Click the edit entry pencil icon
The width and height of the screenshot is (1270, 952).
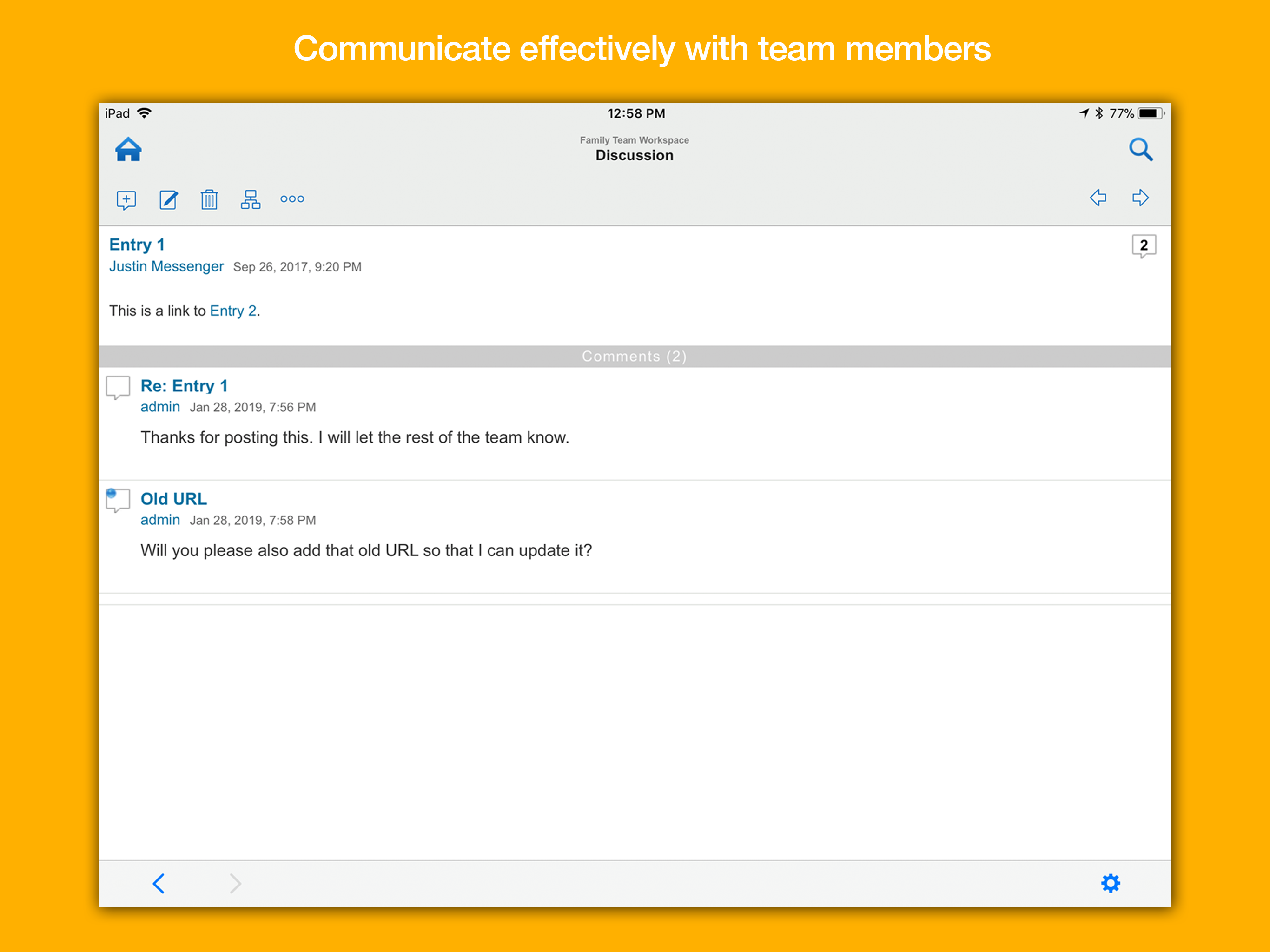[168, 200]
